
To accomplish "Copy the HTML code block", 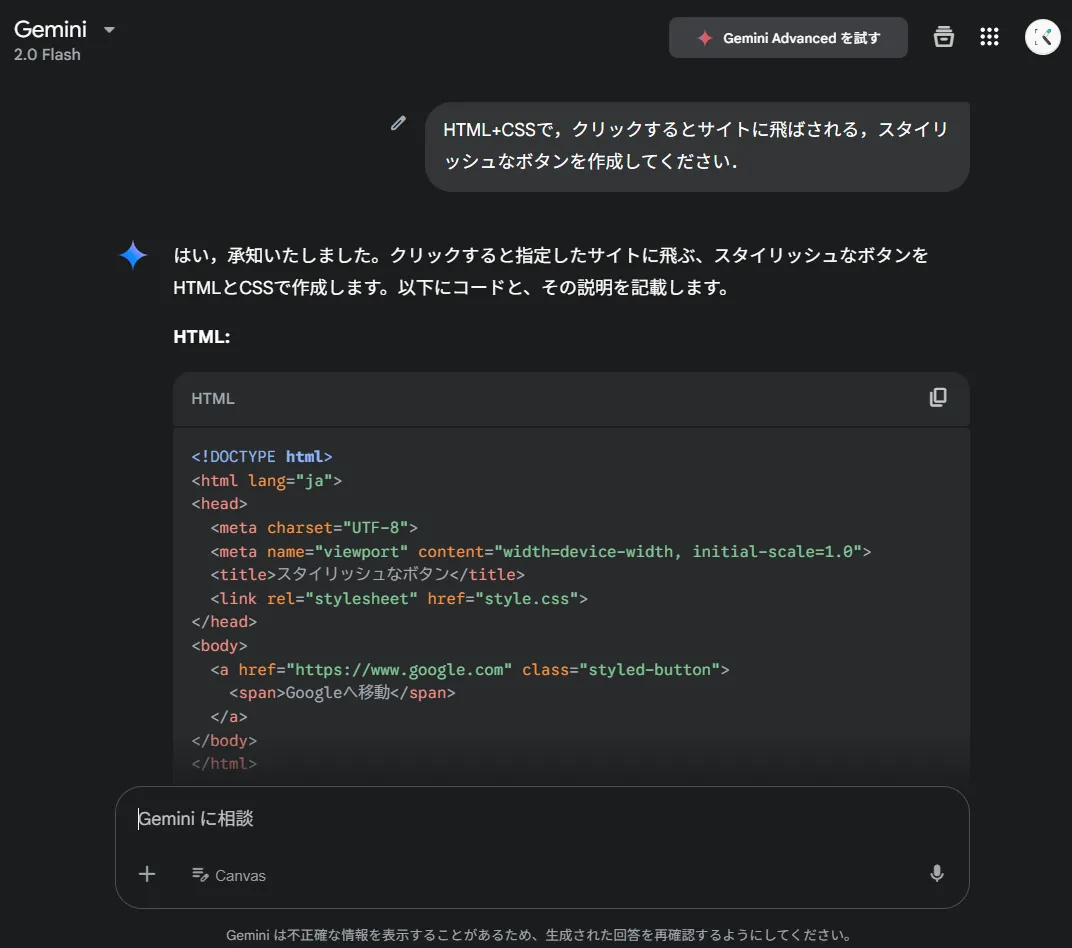I will click(x=937, y=398).
